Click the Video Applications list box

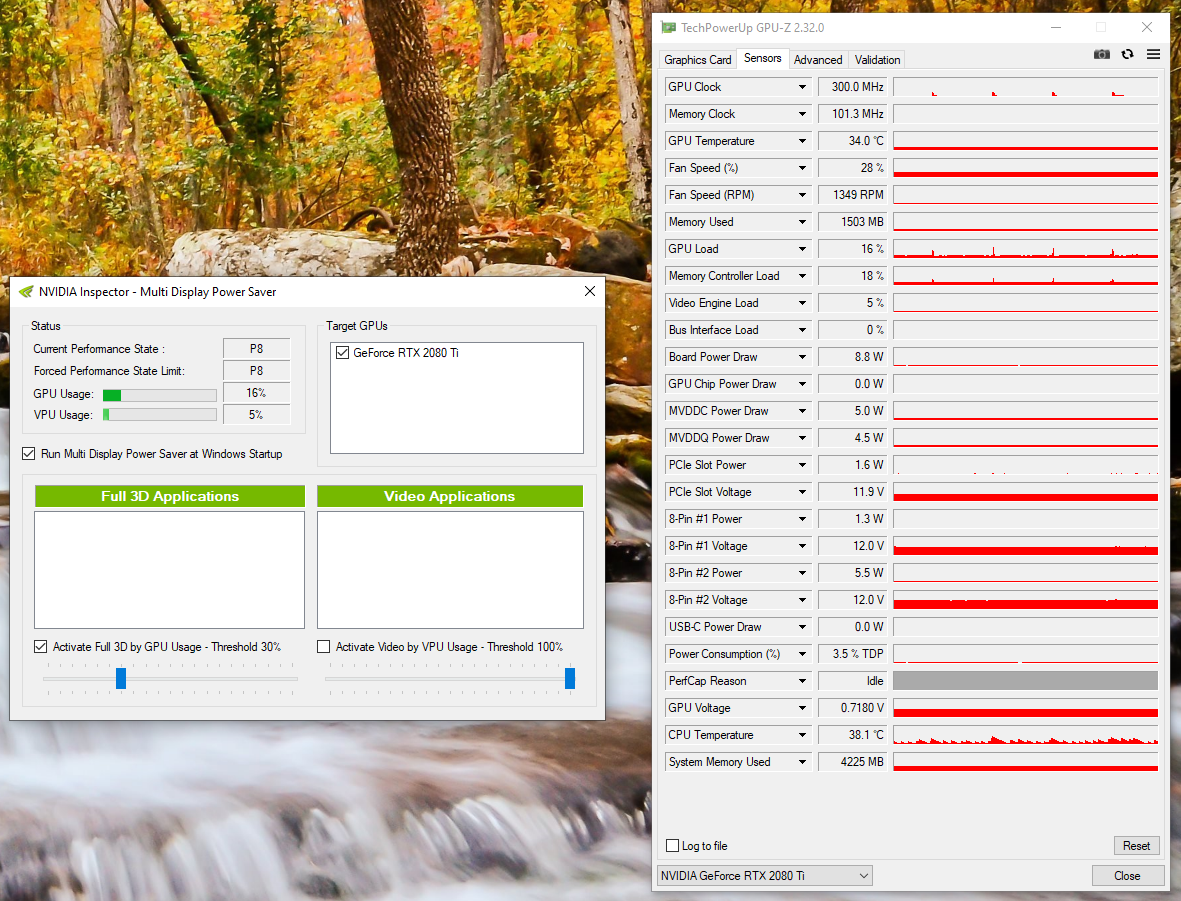coord(450,570)
